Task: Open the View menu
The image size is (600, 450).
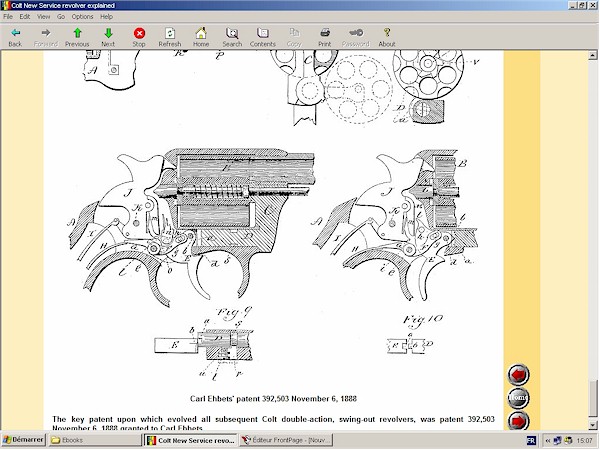Action: click(43, 16)
